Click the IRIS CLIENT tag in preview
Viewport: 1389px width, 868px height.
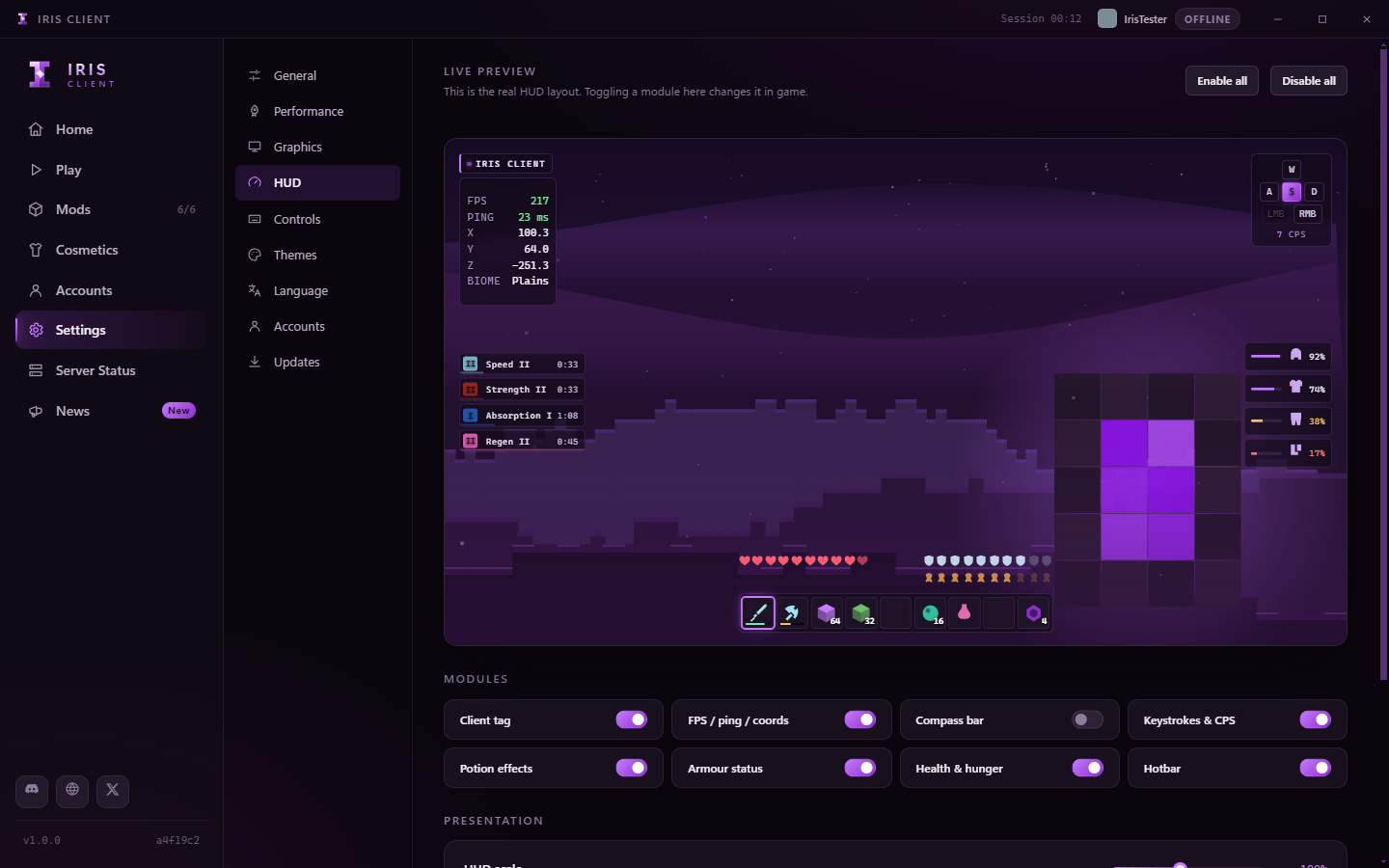coord(505,164)
